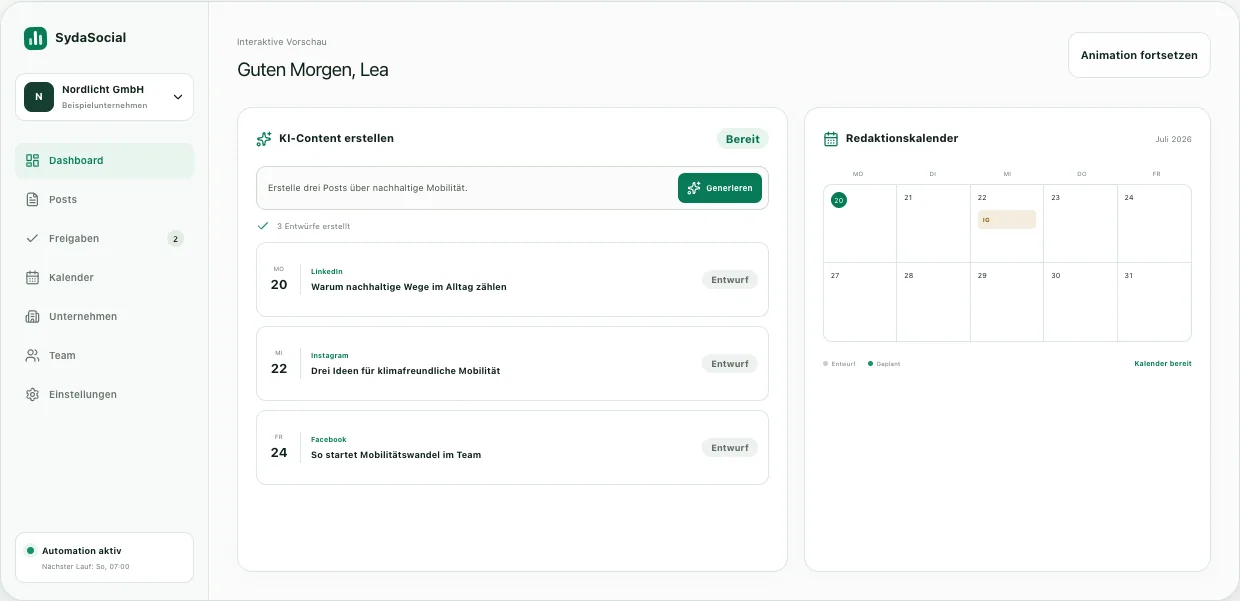Click the Kalender bereit link

[1163, 363]
